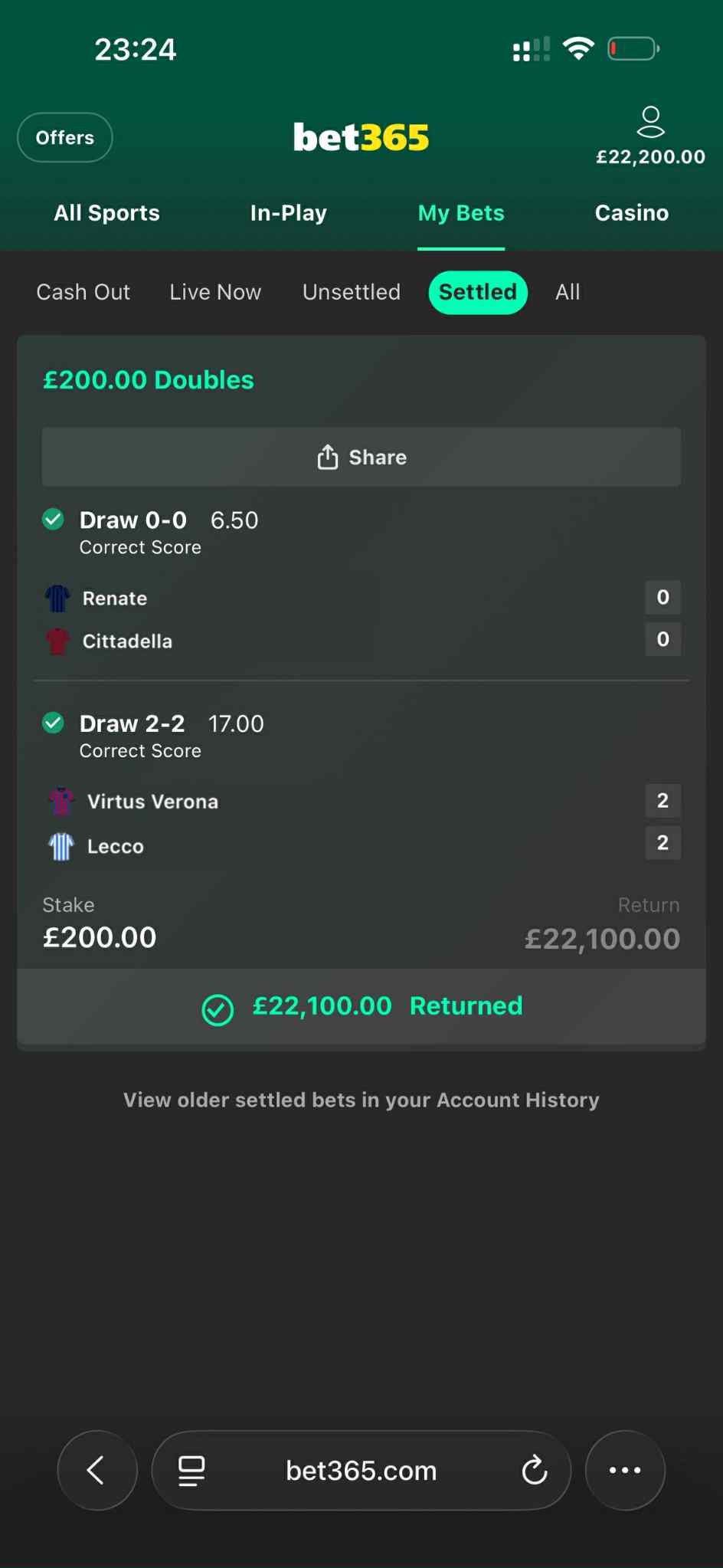The width and height of the screenshot is (723, 1568).
Task: Open the account profile icon
Action: 650,123
